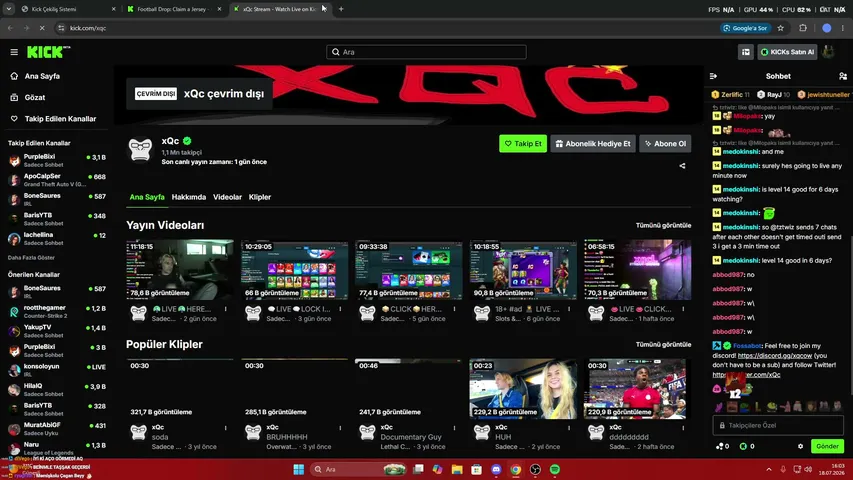853x480 pixels.
Task: Switch to the Videolar tab
Action: coord(227,197)
